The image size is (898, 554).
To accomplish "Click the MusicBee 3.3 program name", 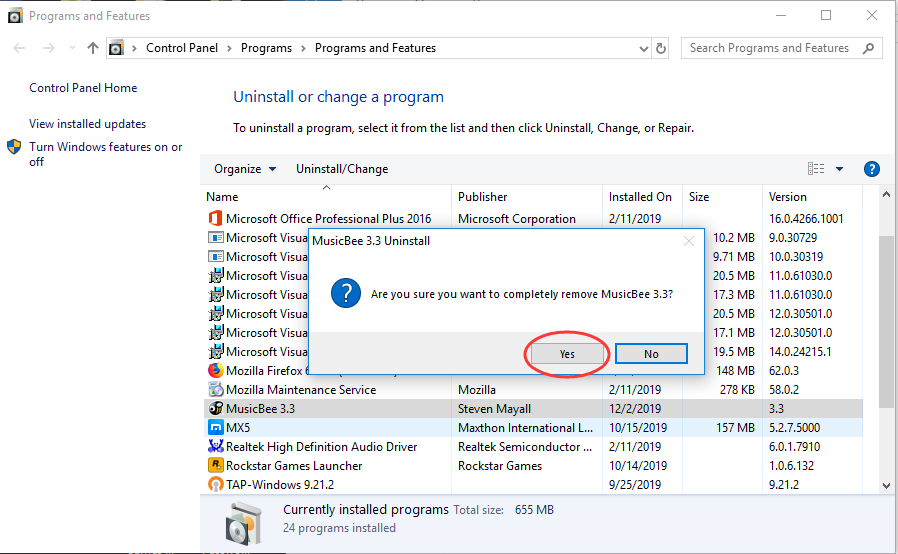I will (261, 408).
